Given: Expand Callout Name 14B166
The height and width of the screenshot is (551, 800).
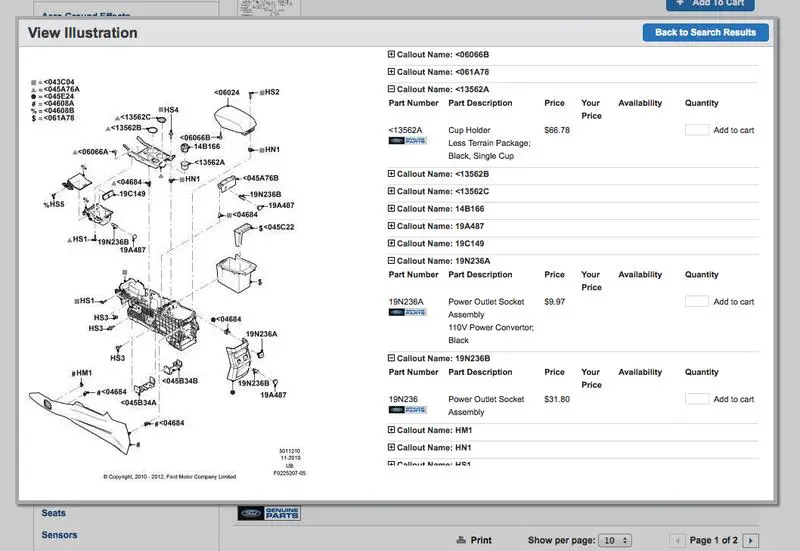Looking at the screenshot, I should [391, 208].
